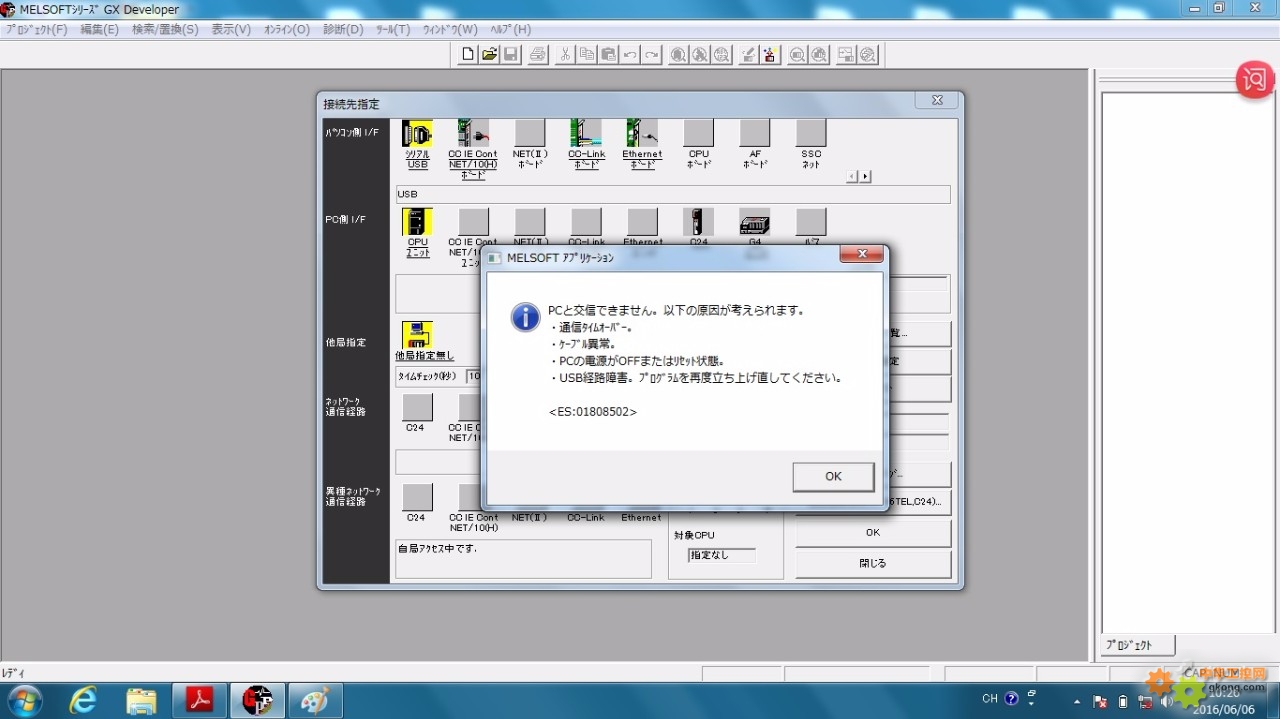Select the CPU board icon in PC side I/F
The image size is (1280, 719).
click(x=698, y=134)
